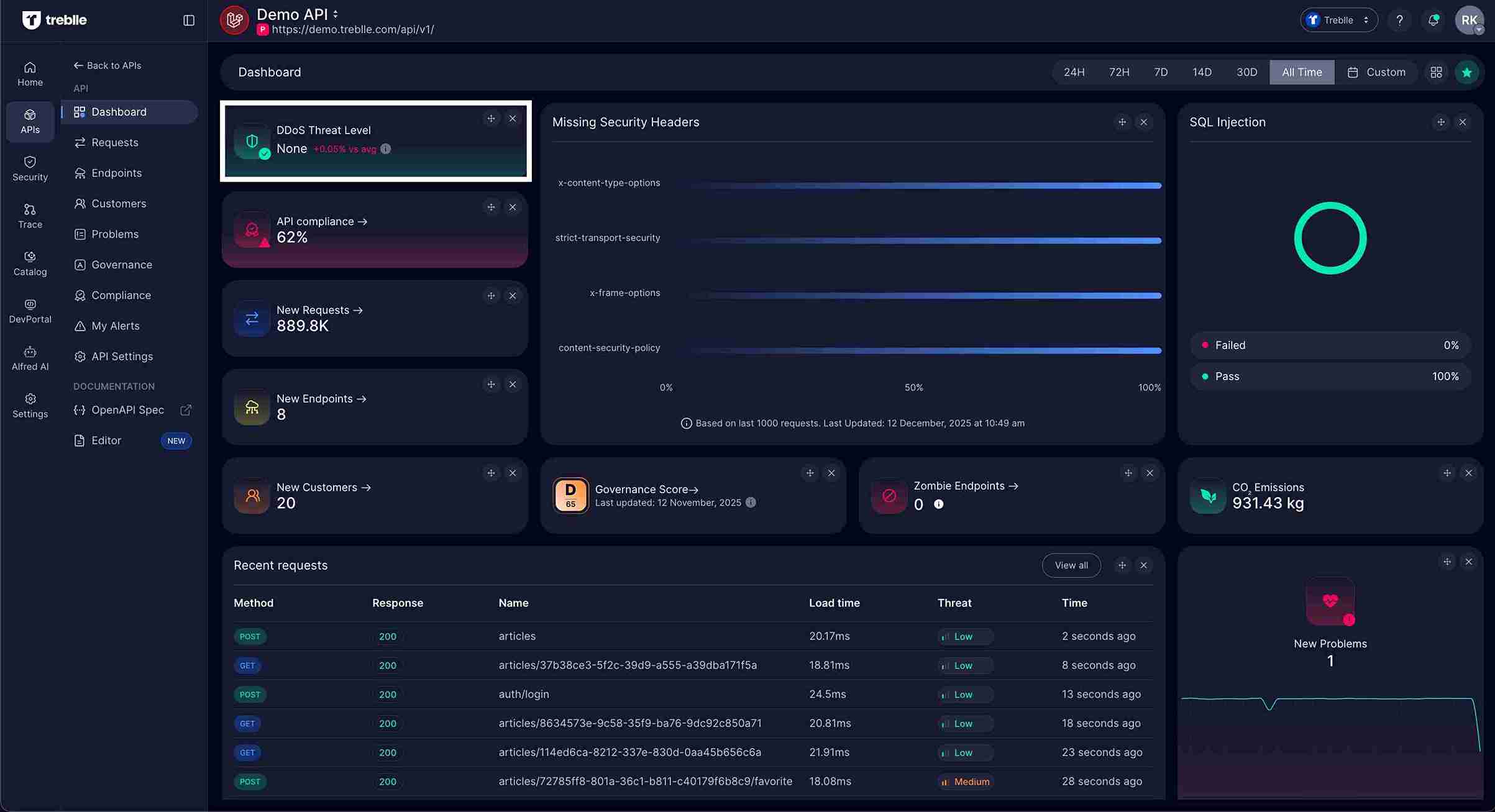1495x812 pixels.
Task: Star this dashboard as favorite
Action: (1467, 71)
